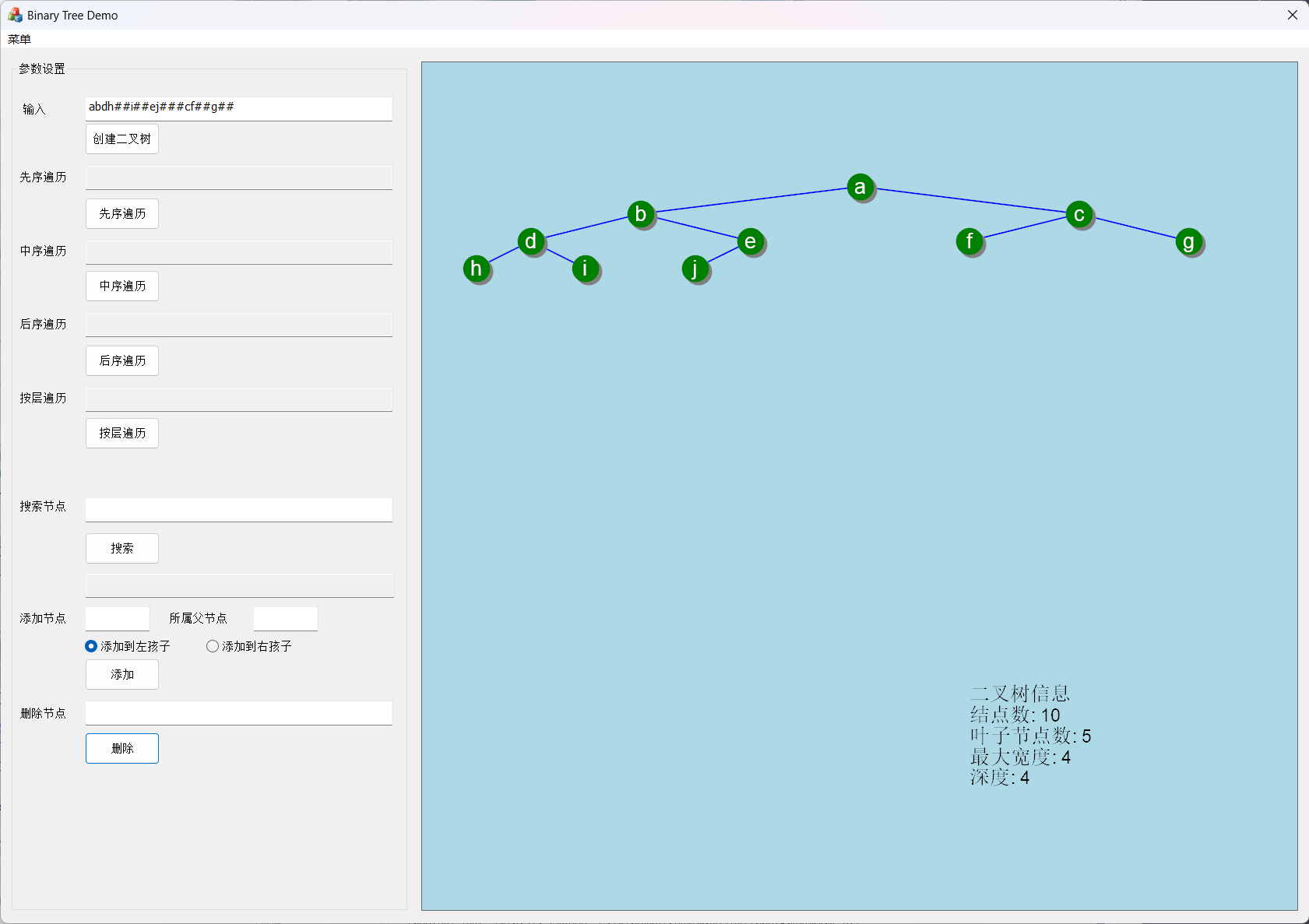Focus the 删除节点 input field
Screen dimensions: 1309x924
[x=239, y=713]
